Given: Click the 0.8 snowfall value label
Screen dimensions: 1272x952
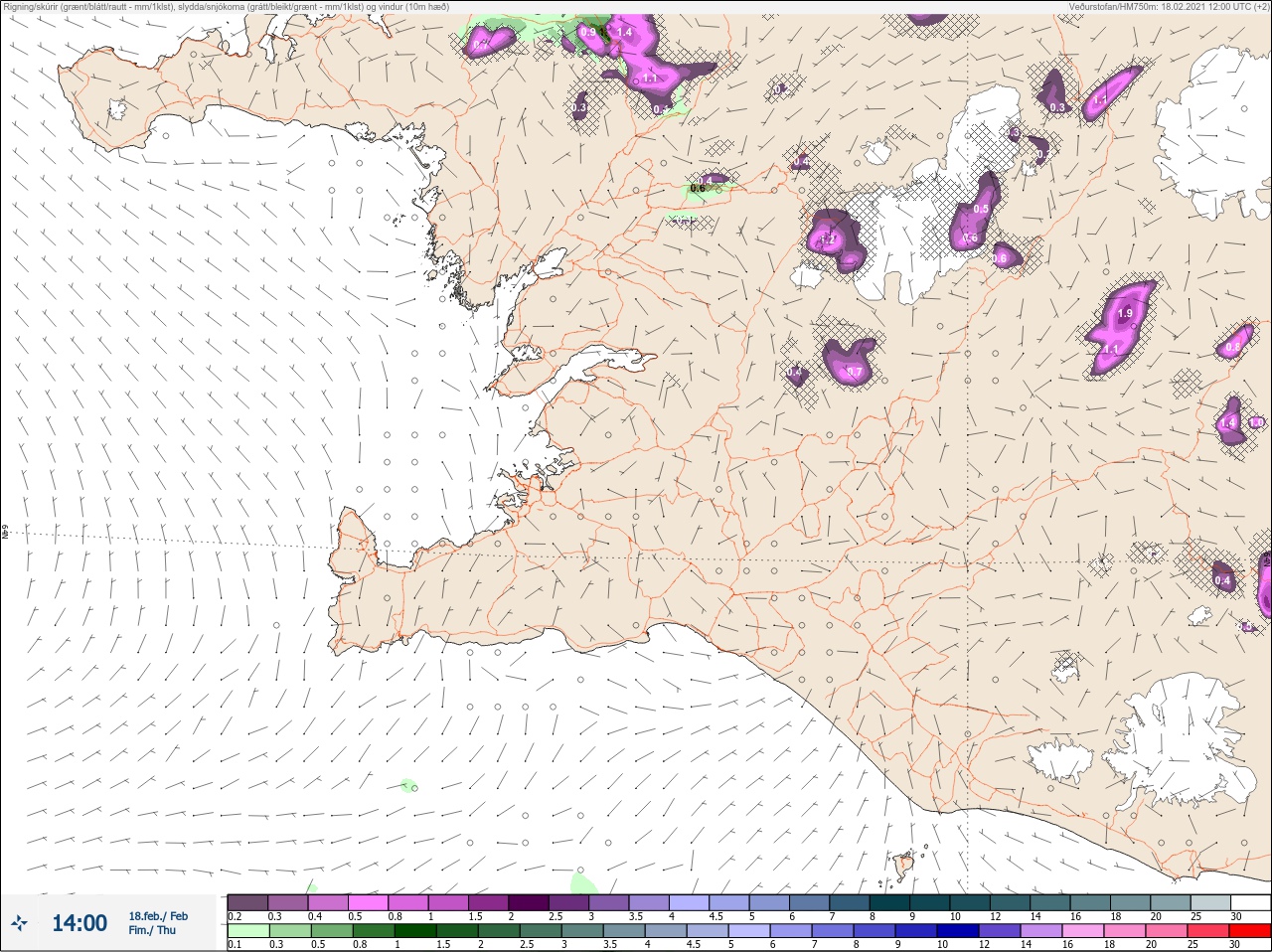Looking at the screenshot, I should [x=1232, y=348].
